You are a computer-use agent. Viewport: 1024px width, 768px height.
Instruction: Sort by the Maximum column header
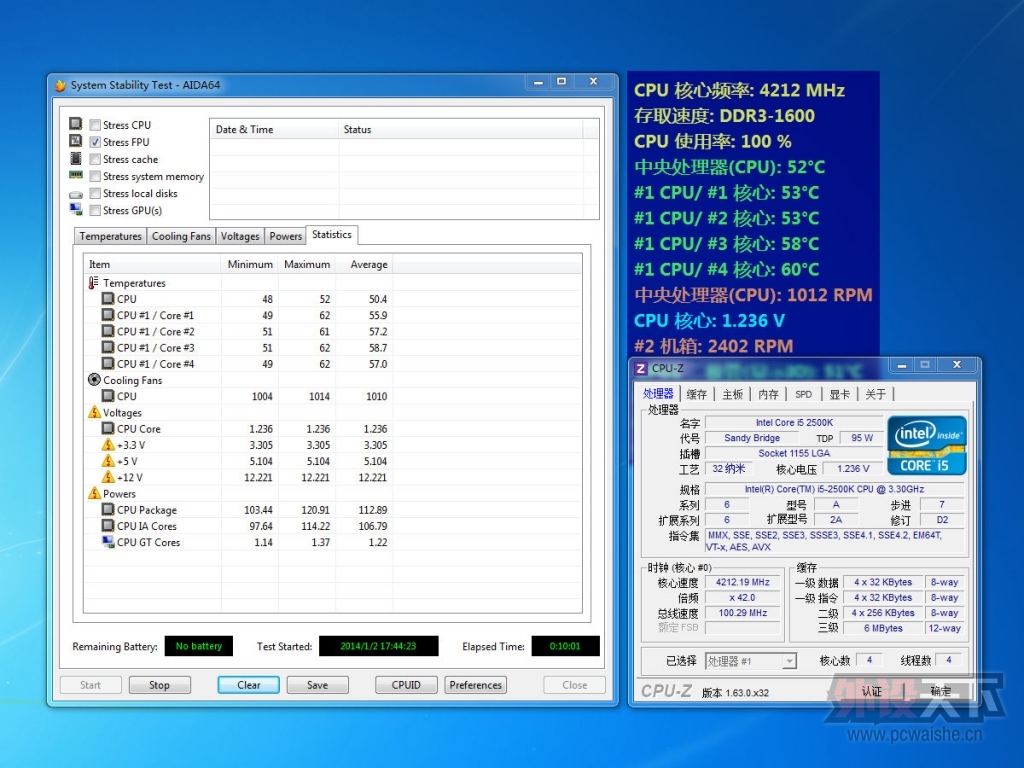(x=307, y=264)
